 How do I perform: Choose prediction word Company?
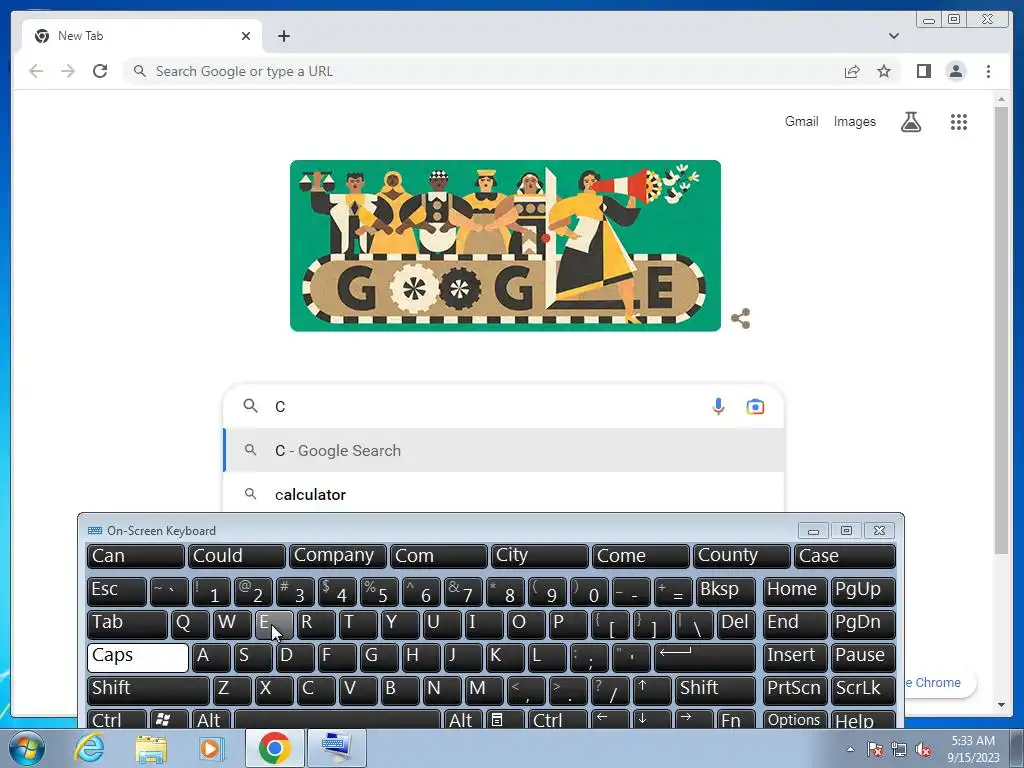pos(338,556)
